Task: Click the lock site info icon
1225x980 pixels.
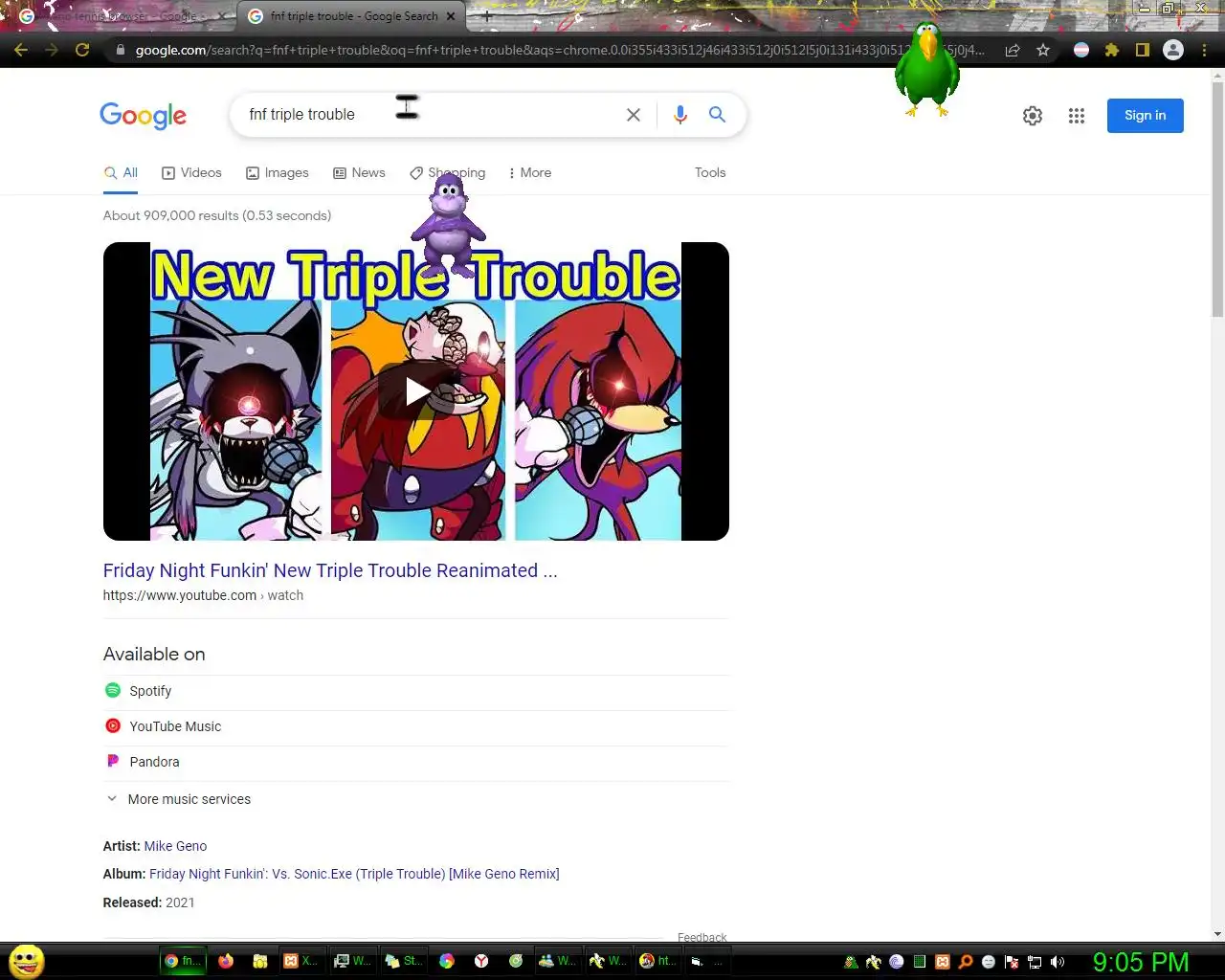Action: coord(120,50)
